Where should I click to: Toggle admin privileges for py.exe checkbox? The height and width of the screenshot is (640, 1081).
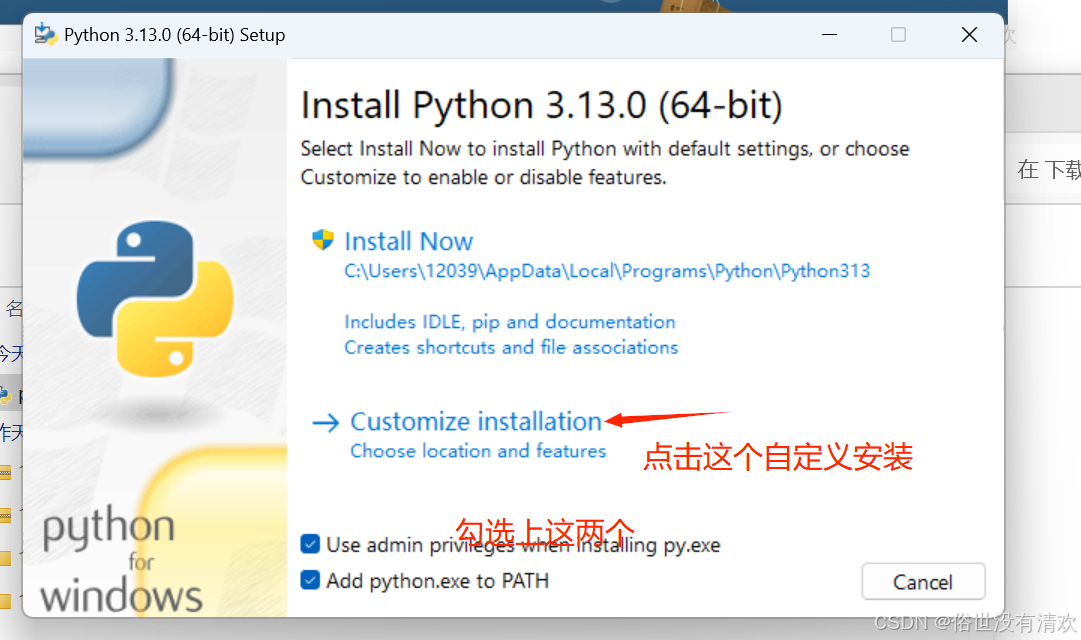pyautogui.click(x=310, y=544)
